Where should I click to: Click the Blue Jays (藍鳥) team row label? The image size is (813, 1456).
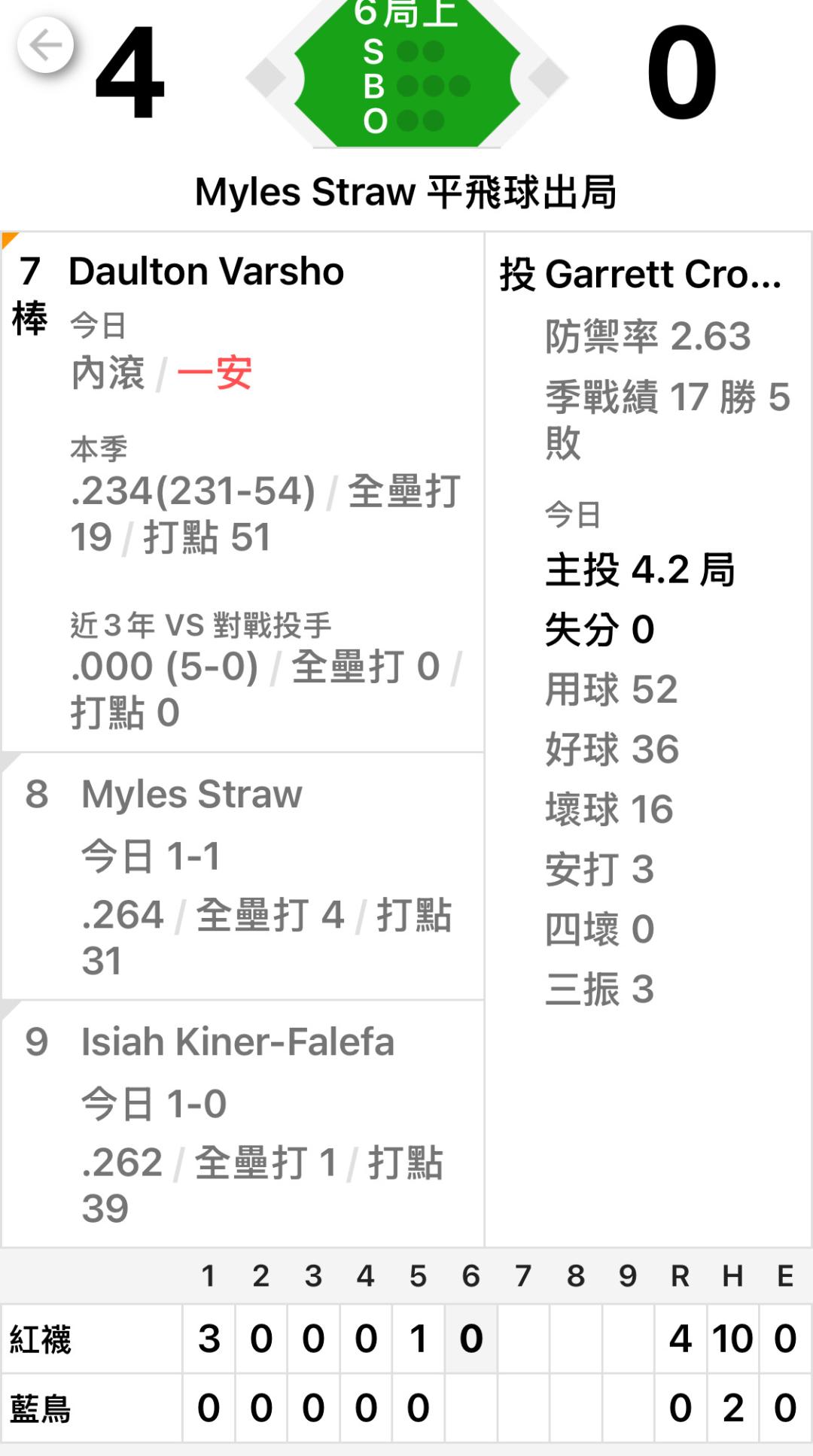[41, 1409]
